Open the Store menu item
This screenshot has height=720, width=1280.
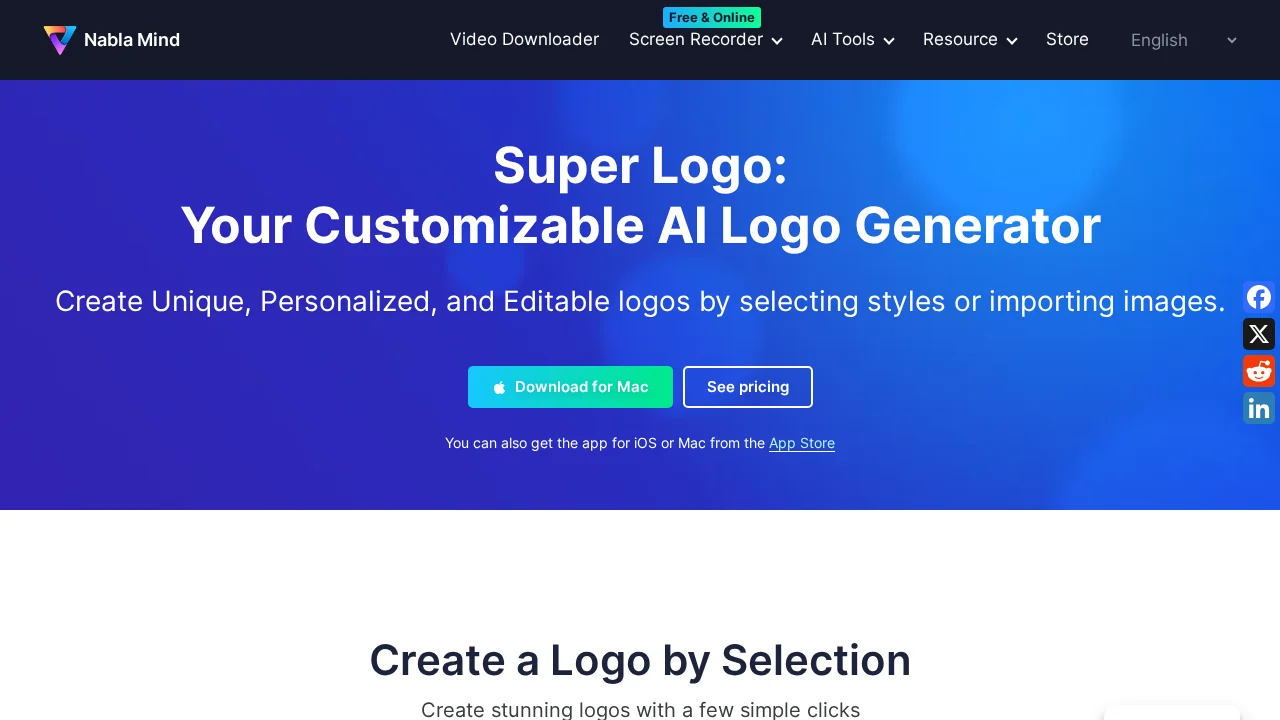1067,39
